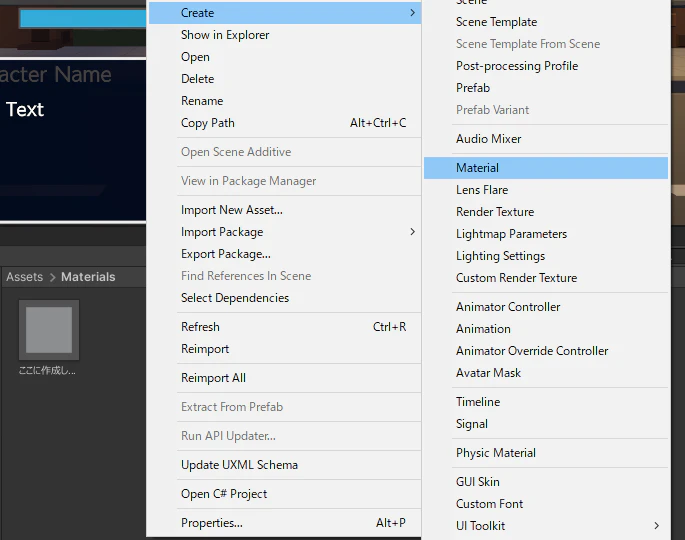Screen dimensions: 685x540
Task: Select Scene Template in Create submenu
Action: (546, 22)
